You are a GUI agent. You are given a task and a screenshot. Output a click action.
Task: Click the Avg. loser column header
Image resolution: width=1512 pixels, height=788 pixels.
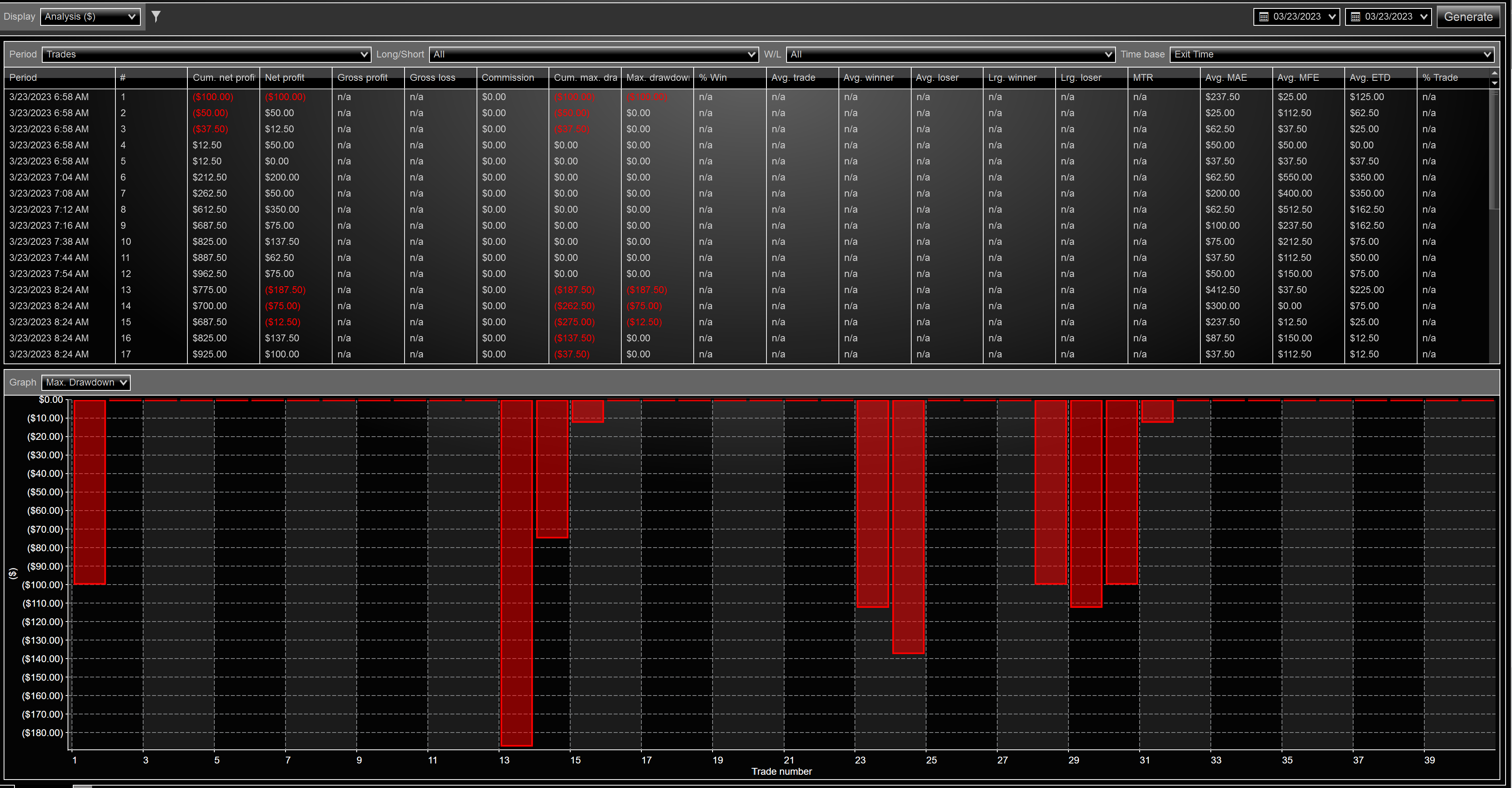947,78
